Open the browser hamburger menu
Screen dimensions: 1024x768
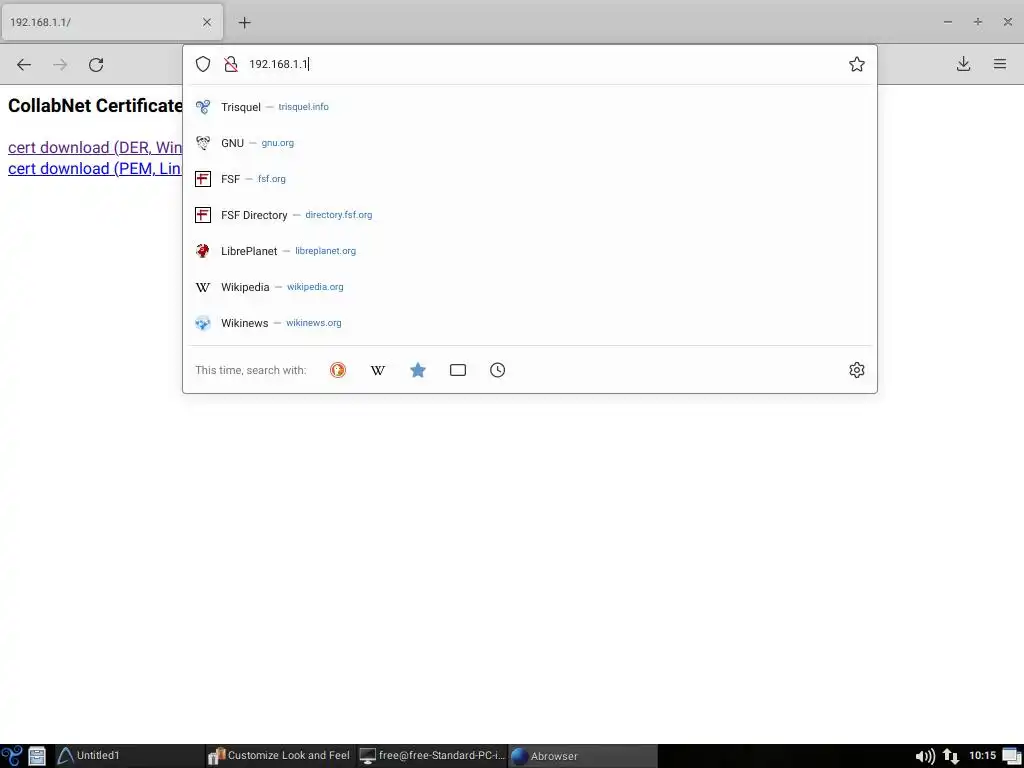[x=1000, y=64]
